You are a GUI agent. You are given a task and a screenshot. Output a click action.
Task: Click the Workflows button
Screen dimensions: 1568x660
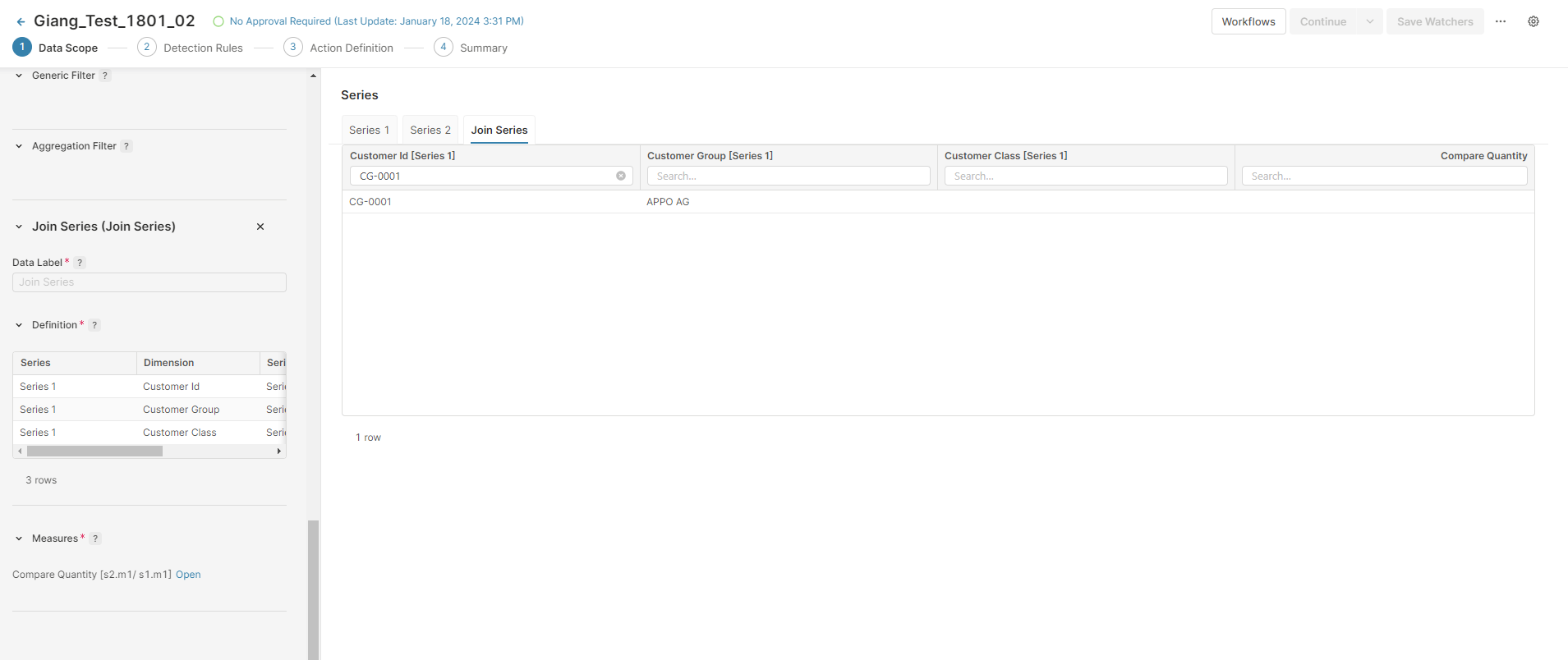point(1248,21)
